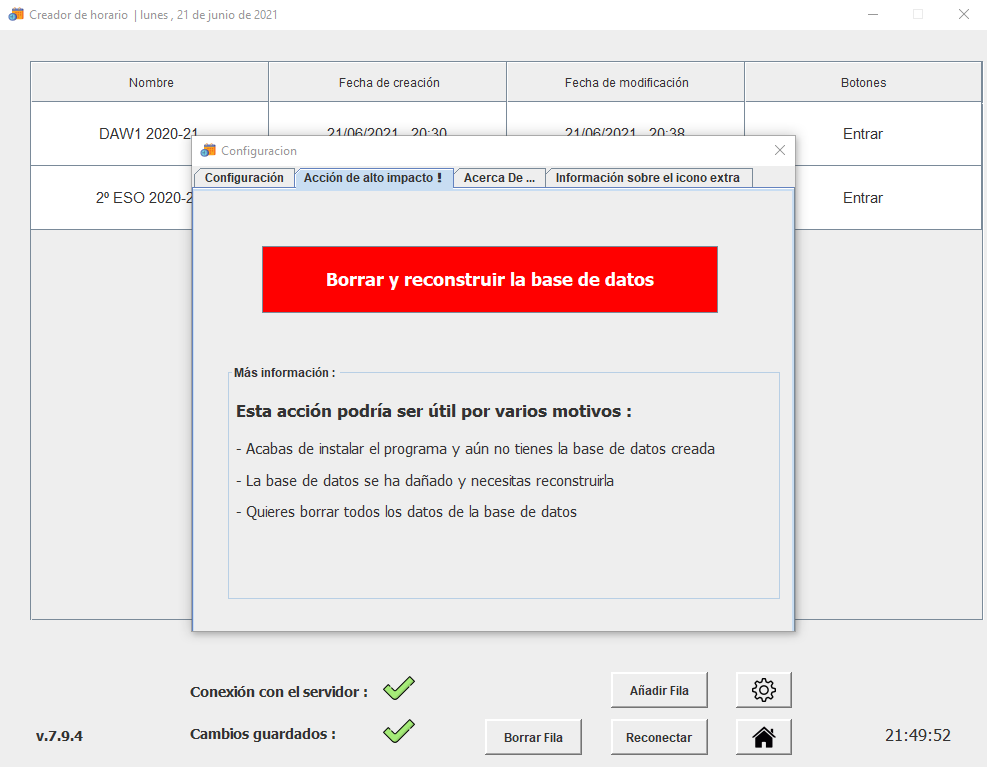Click the Nombre column header

click(x=150, y=83)
